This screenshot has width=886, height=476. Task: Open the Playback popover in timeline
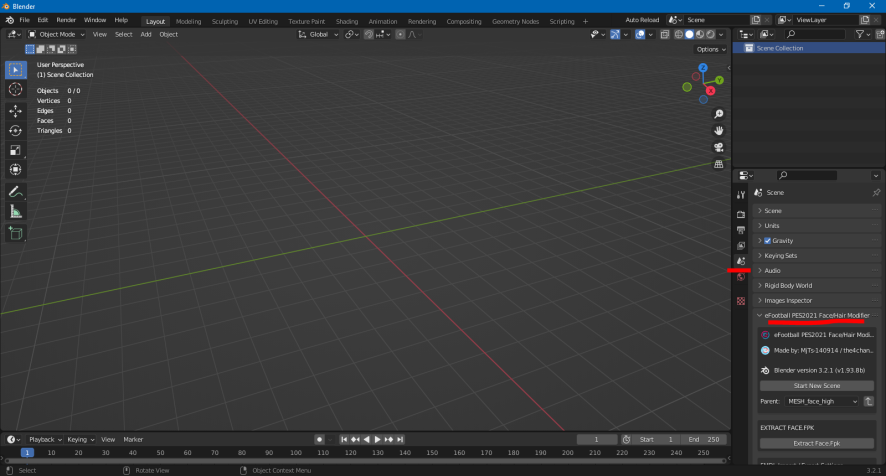pyautogui.click(x=45, y=439)
